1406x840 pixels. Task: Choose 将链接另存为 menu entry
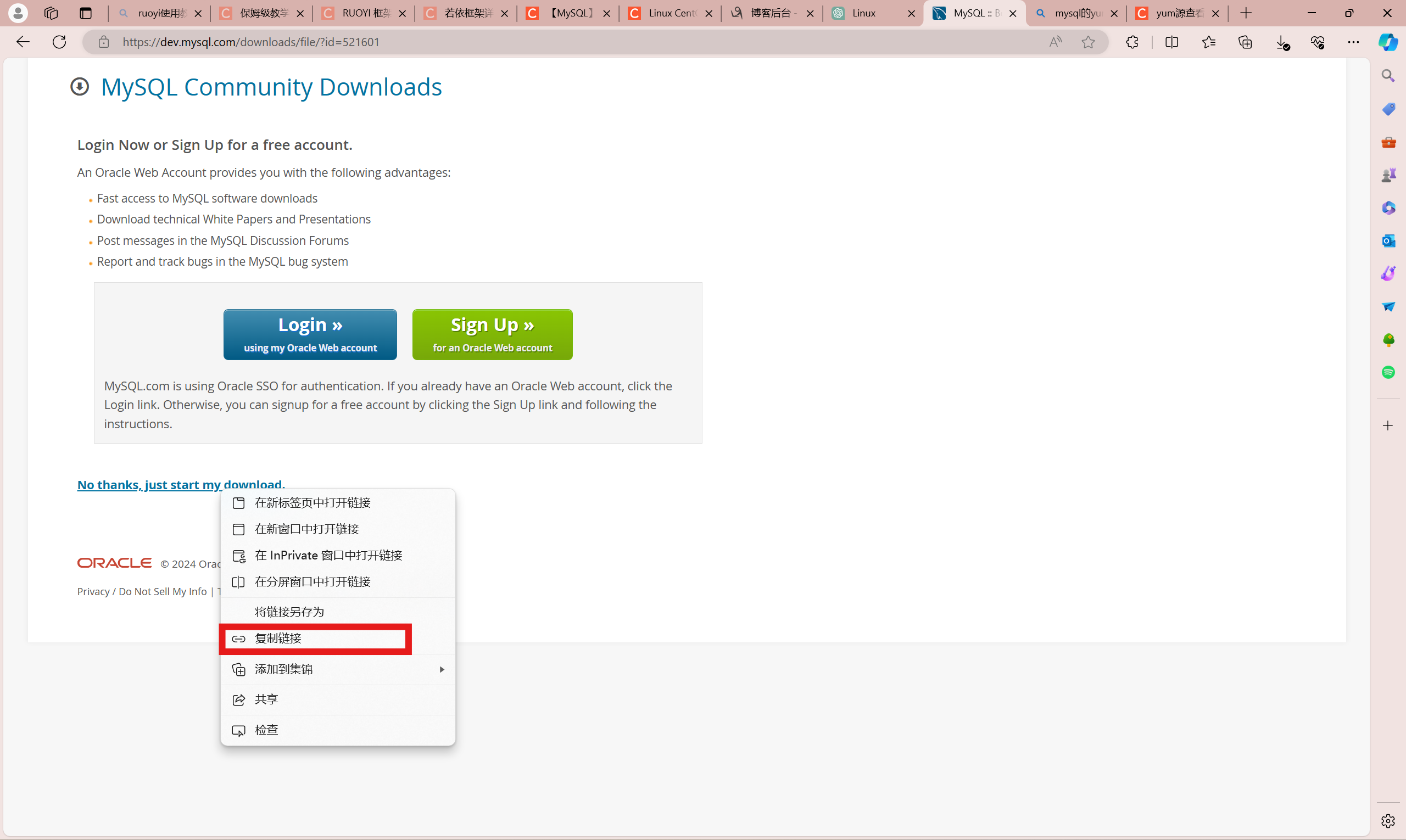[x=289, y=612]
